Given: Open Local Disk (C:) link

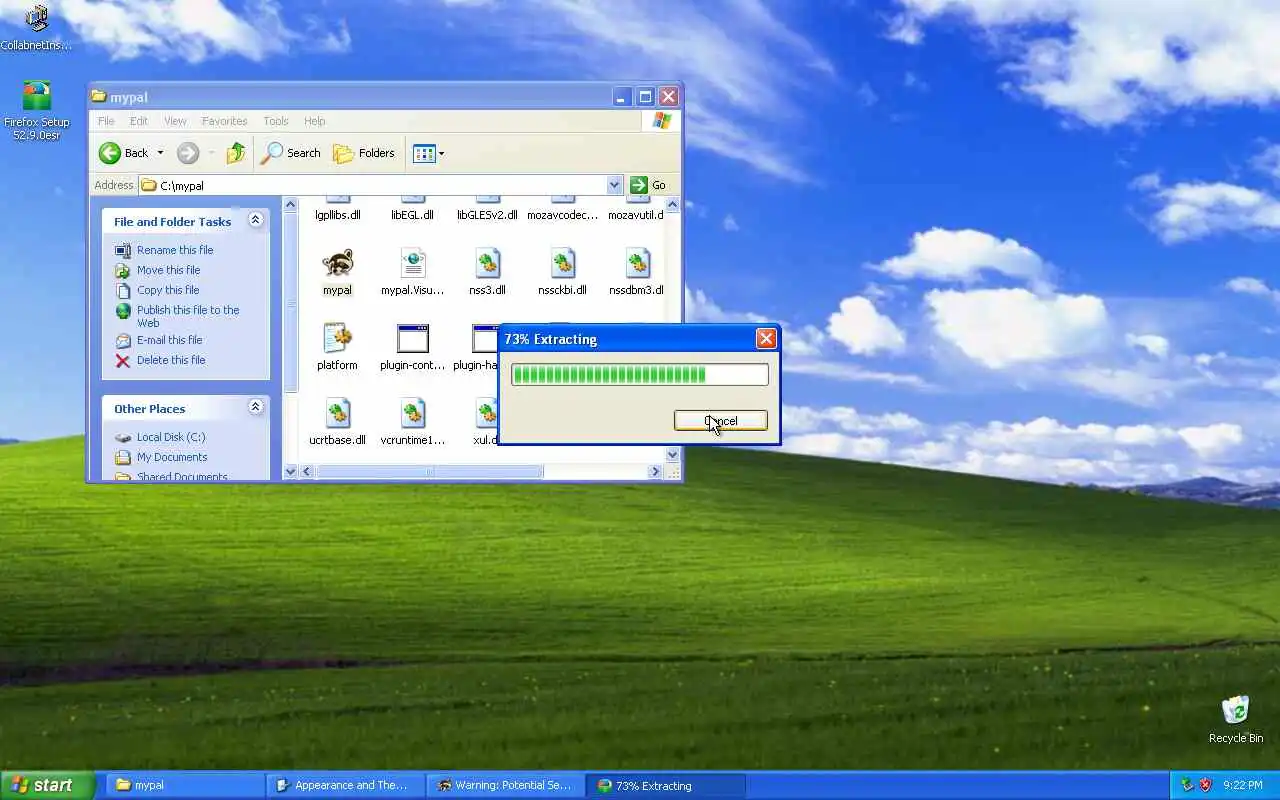Looking at the screenshot, I should click(x=171, y=437).
